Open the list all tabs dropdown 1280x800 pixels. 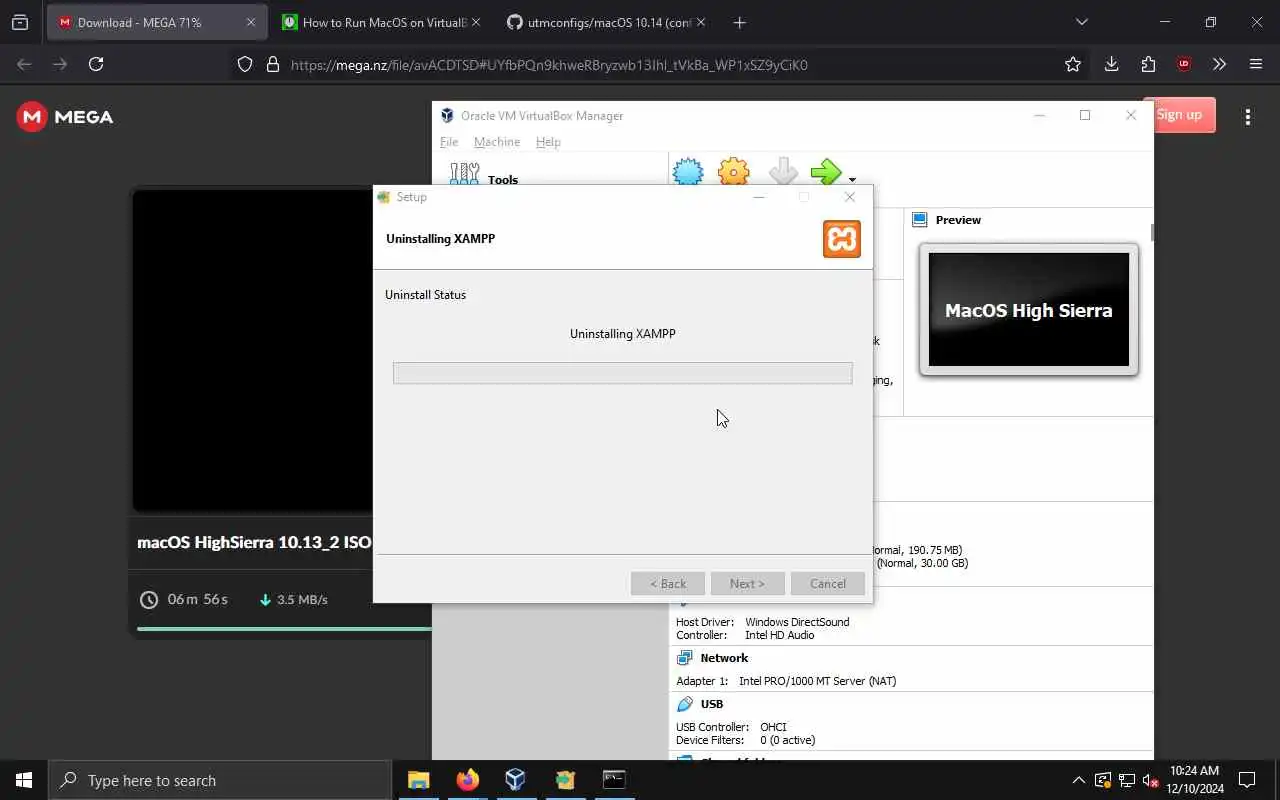point(1081,22)
